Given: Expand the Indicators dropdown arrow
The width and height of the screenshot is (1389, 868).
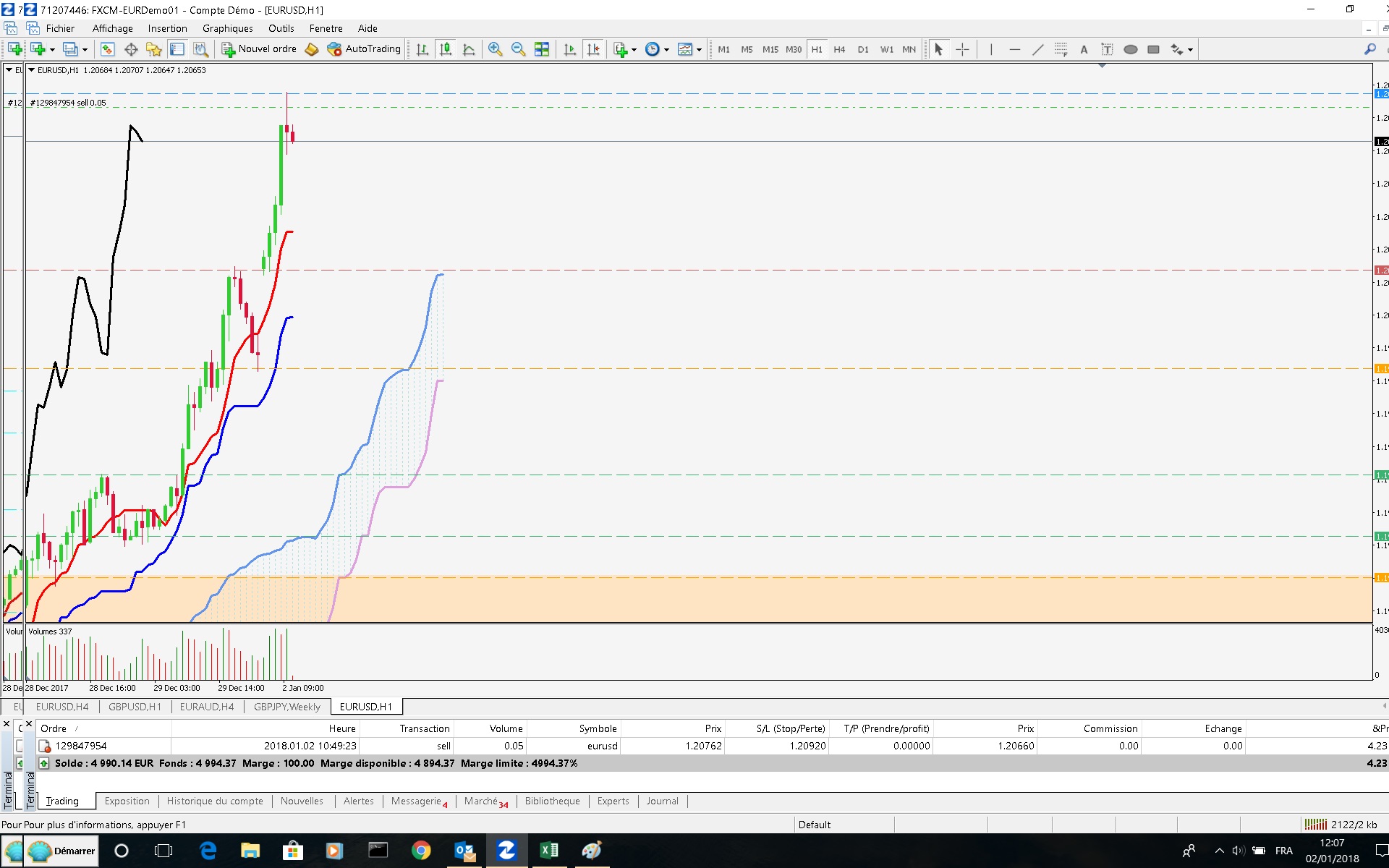Looking at the screenshot, I should tap(634, 50).
